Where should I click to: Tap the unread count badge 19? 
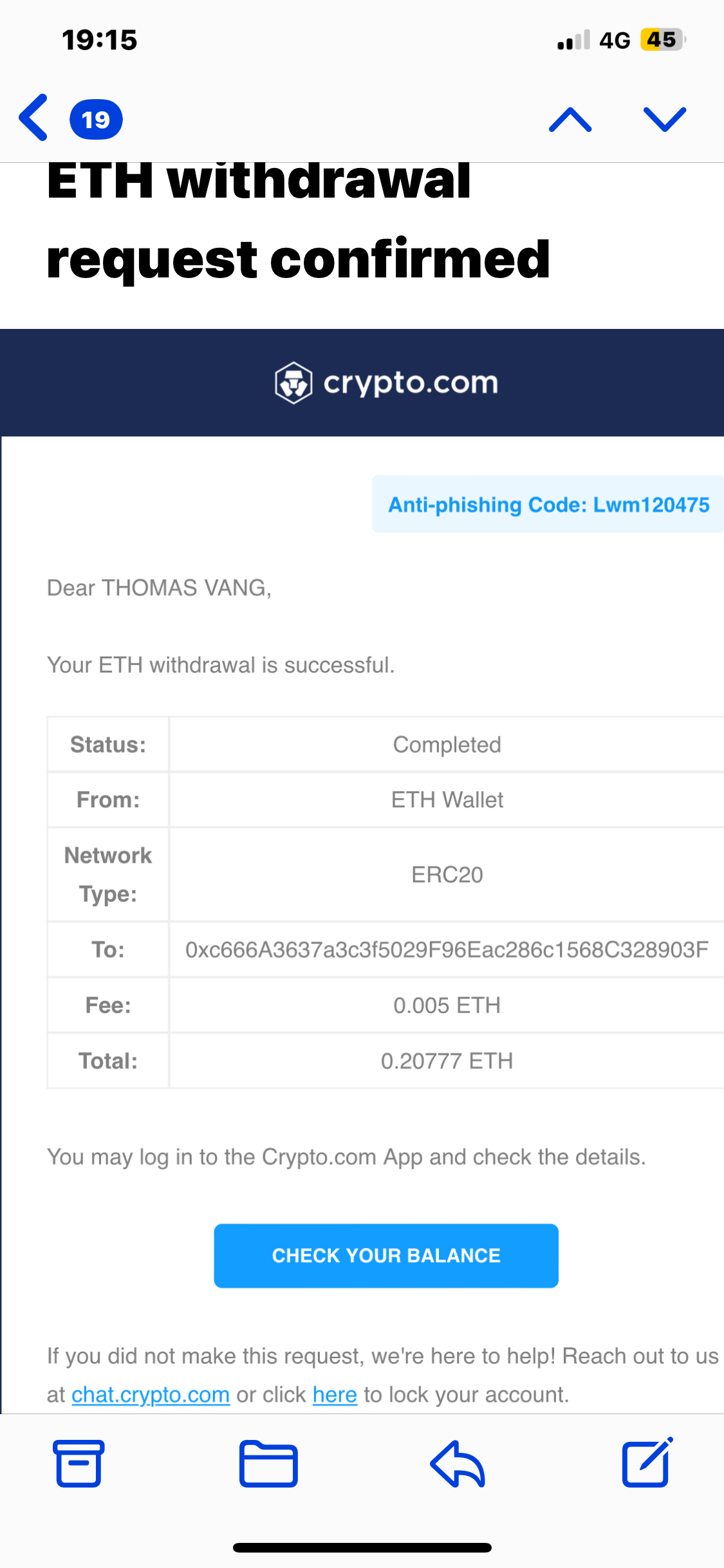(x=96, y=120)
